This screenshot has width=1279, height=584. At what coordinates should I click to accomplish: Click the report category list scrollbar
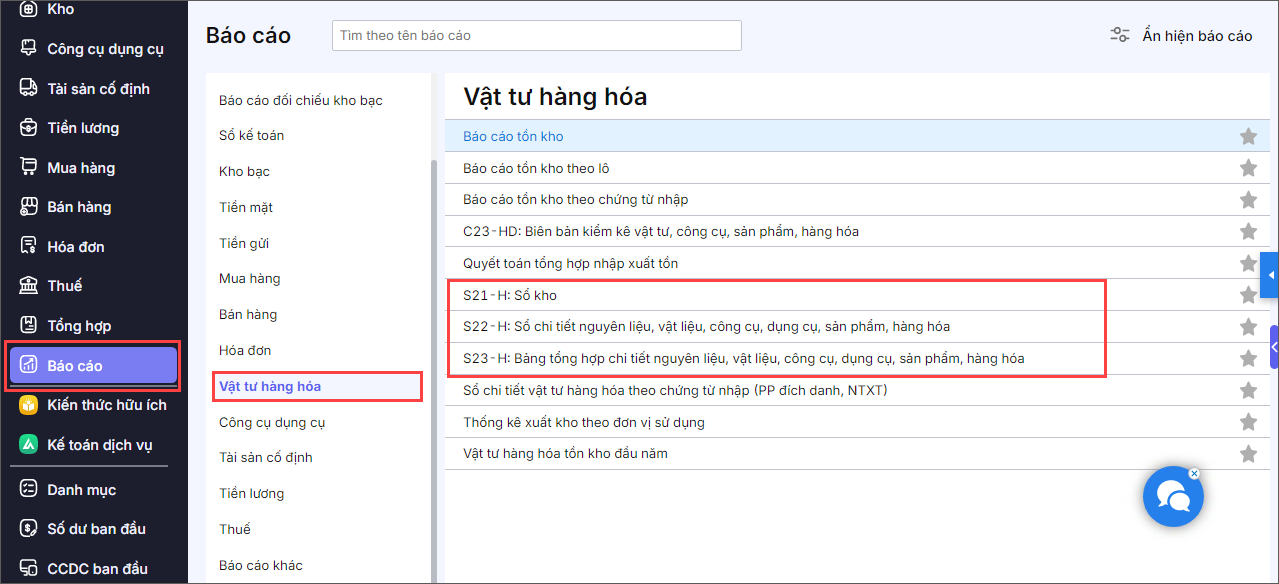tap(433, 370)
